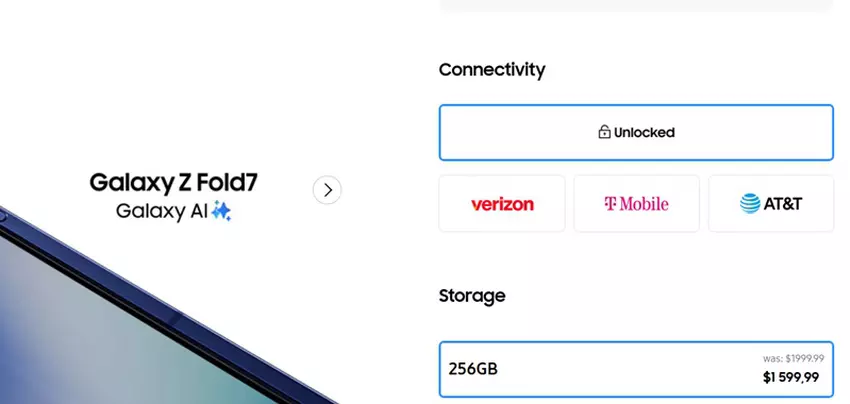This screenshot has height=404, width=850.
Task: Click the padlock icon beside Unlocked
Action: (x=604, y=132)
